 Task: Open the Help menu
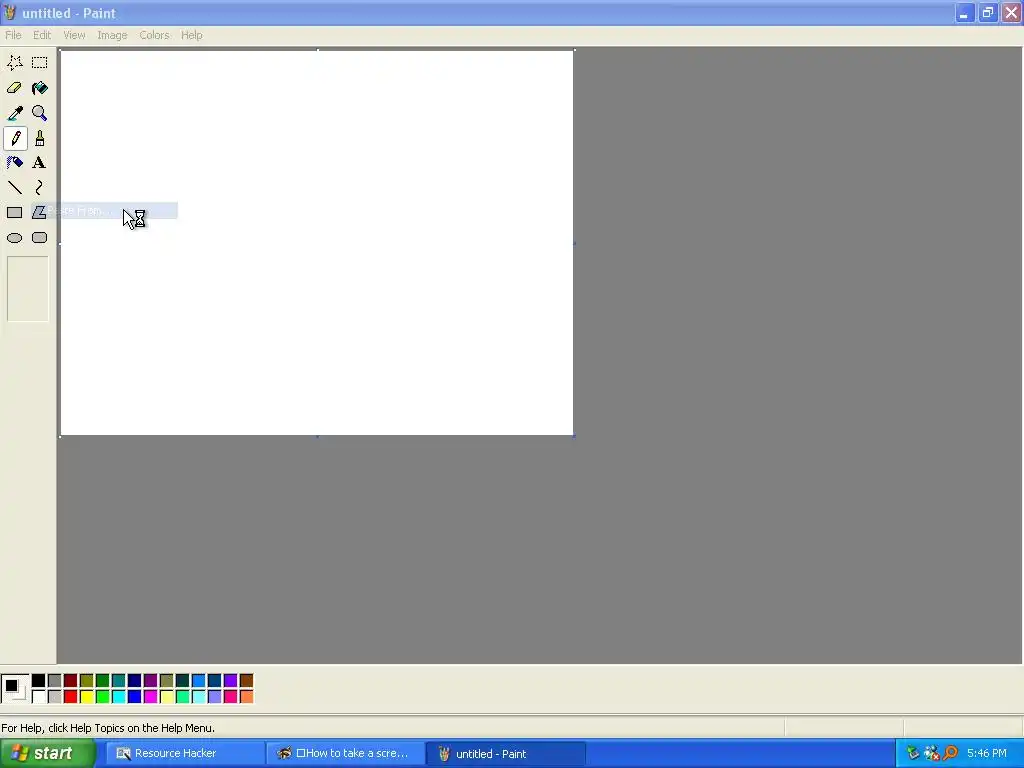click(x=191, y=35)
